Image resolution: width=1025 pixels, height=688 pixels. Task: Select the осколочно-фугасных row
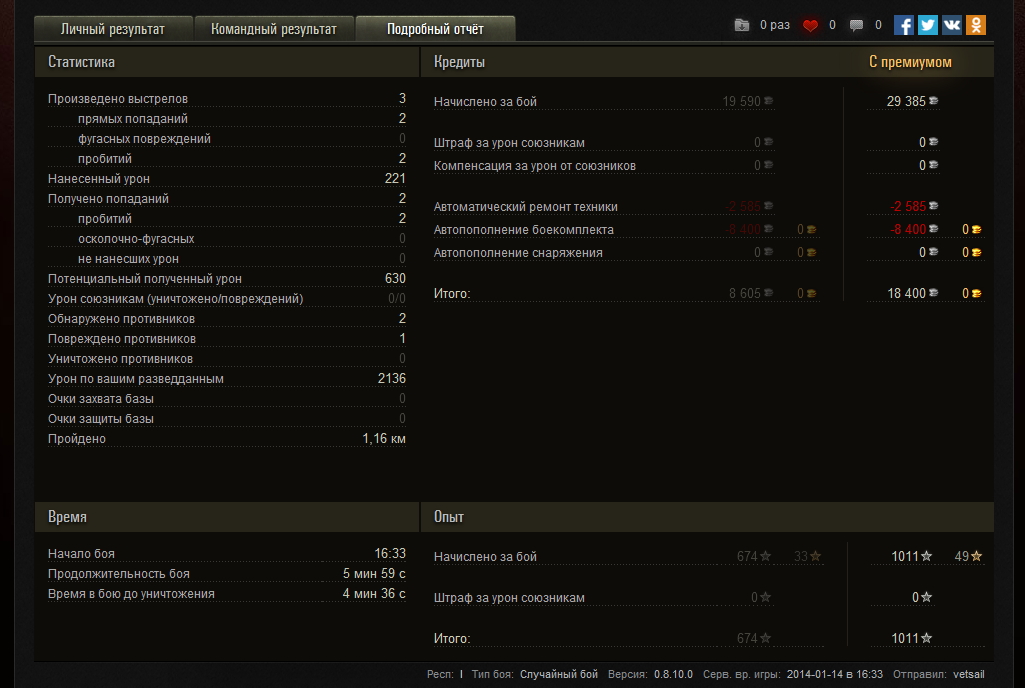227,239
